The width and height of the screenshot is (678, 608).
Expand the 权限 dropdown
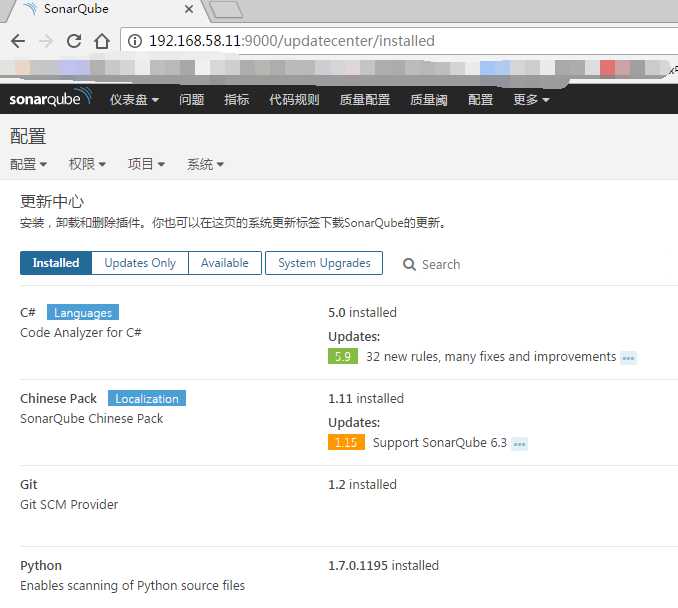point(87,164)
